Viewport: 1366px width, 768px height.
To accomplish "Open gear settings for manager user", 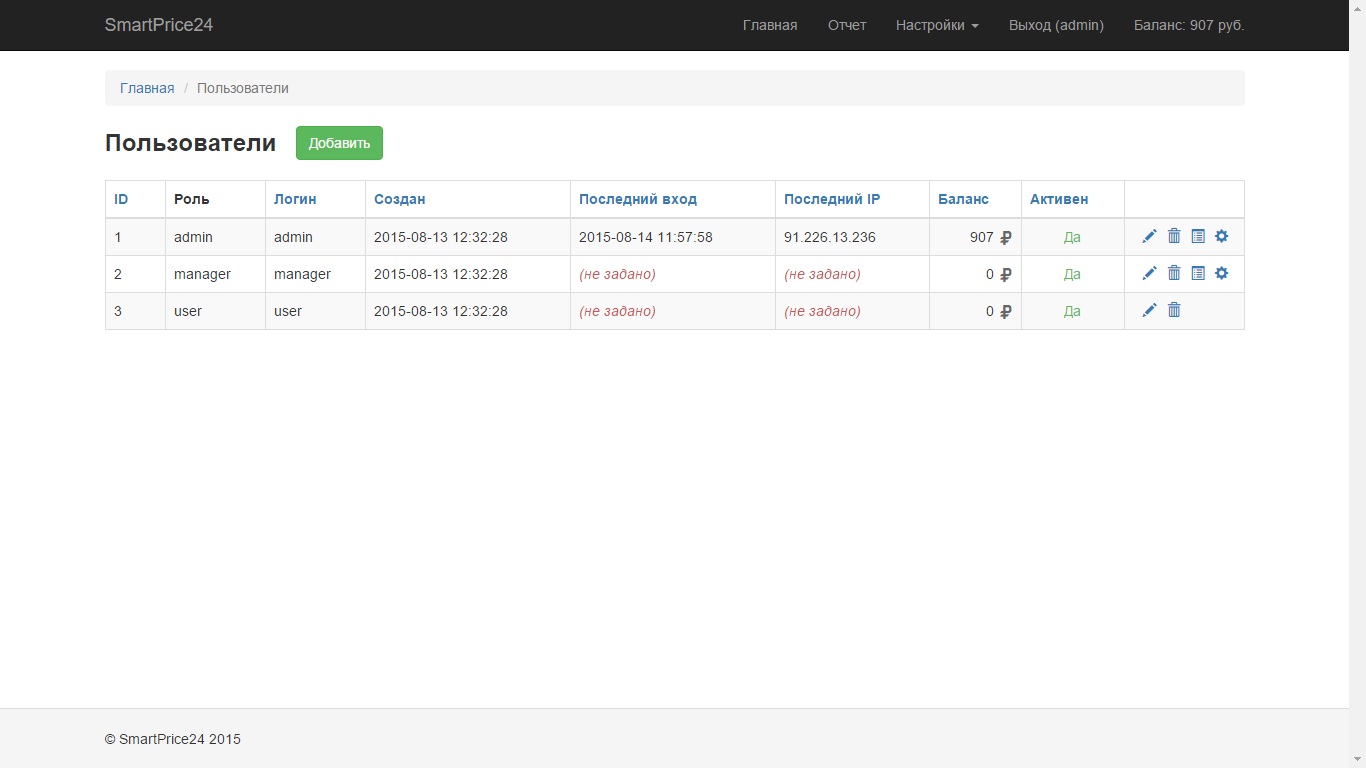I will 1221,273.
